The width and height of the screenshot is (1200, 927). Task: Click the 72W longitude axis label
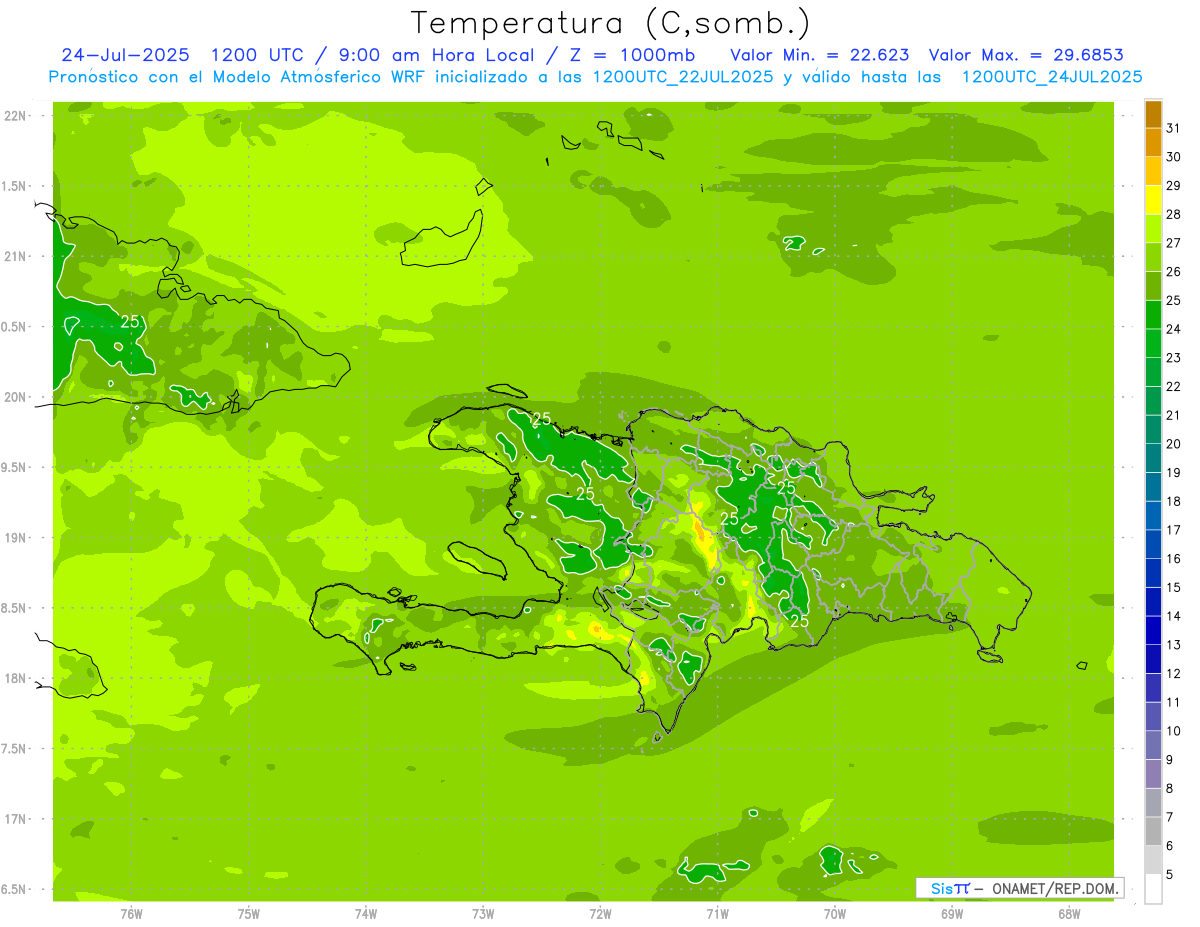coord(600,914)
